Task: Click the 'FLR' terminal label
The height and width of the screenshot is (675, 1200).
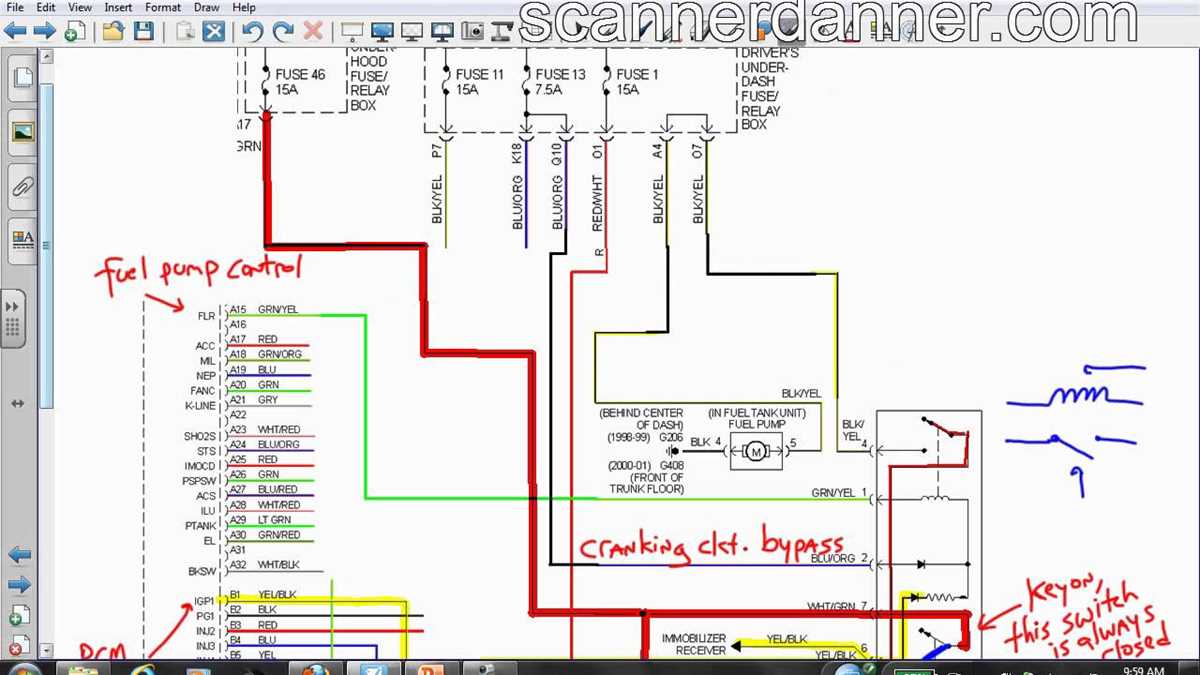Action: [x=206, y=316]
